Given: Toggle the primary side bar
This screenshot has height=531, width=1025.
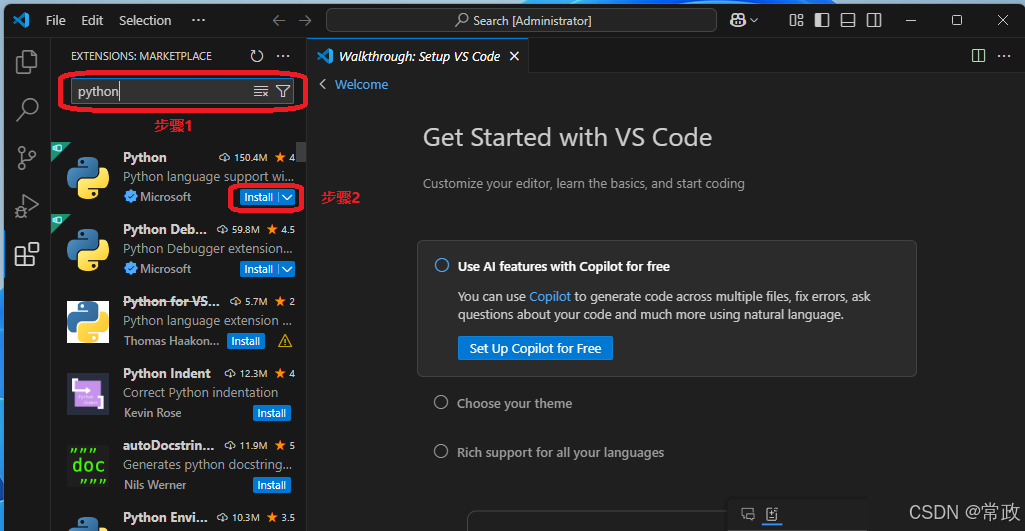Looking at the screenshot, I should click(822, 20).
